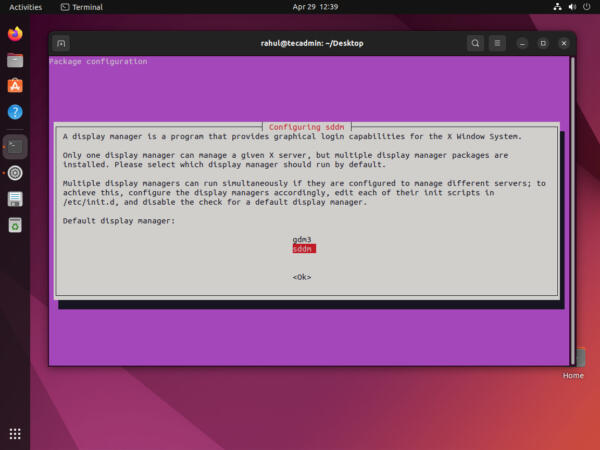Screen dimensions: 600x450
Task: Click the new tab icon in terminal
Action: point(61,43)
